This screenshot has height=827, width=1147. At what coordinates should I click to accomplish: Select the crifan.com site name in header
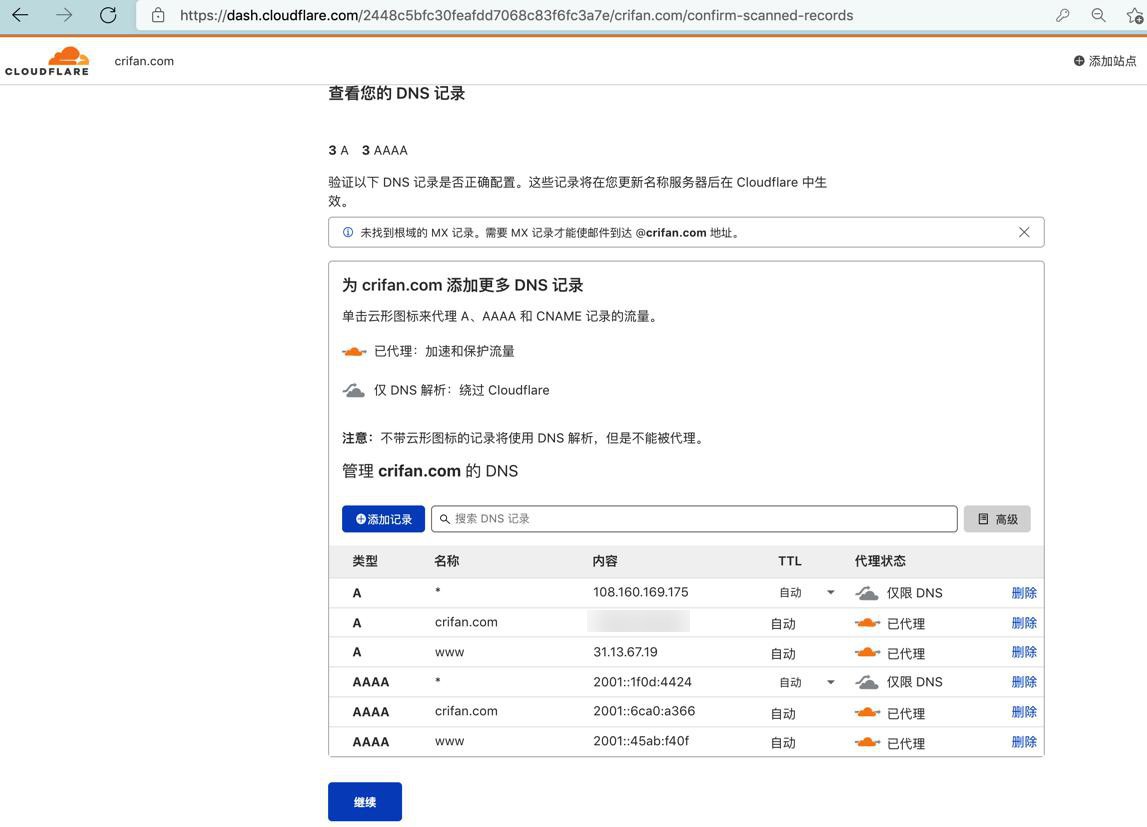[144, 61]
